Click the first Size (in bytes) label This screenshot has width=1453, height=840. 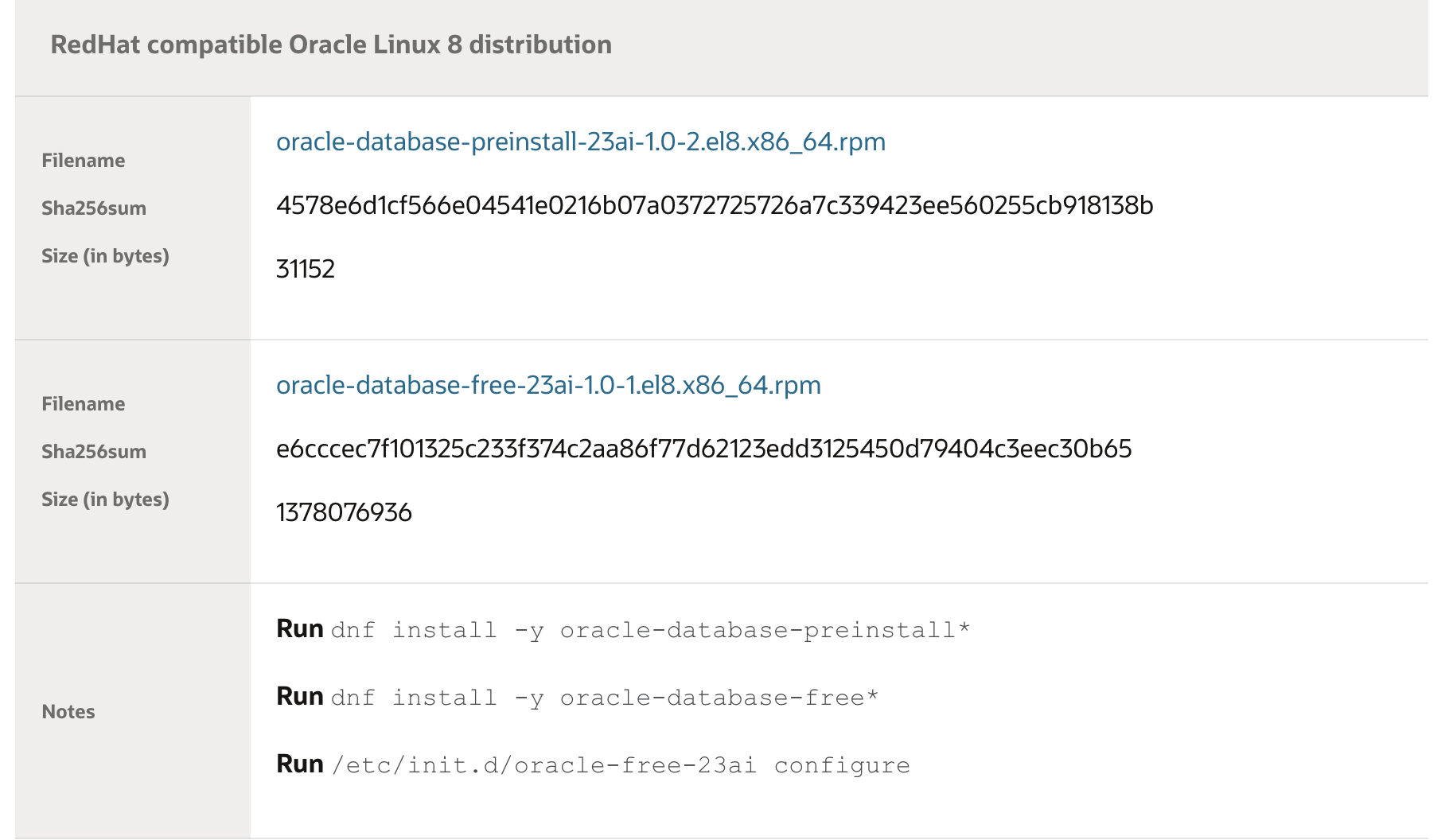[x=106, y=255]
